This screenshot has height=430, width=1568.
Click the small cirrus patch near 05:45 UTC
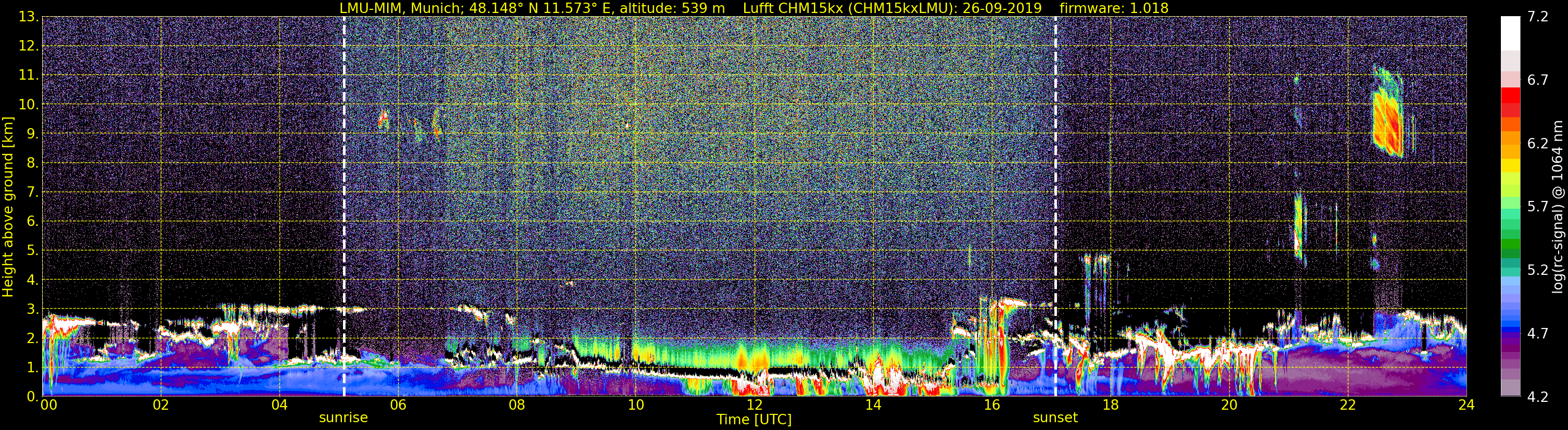click(383, 119)
